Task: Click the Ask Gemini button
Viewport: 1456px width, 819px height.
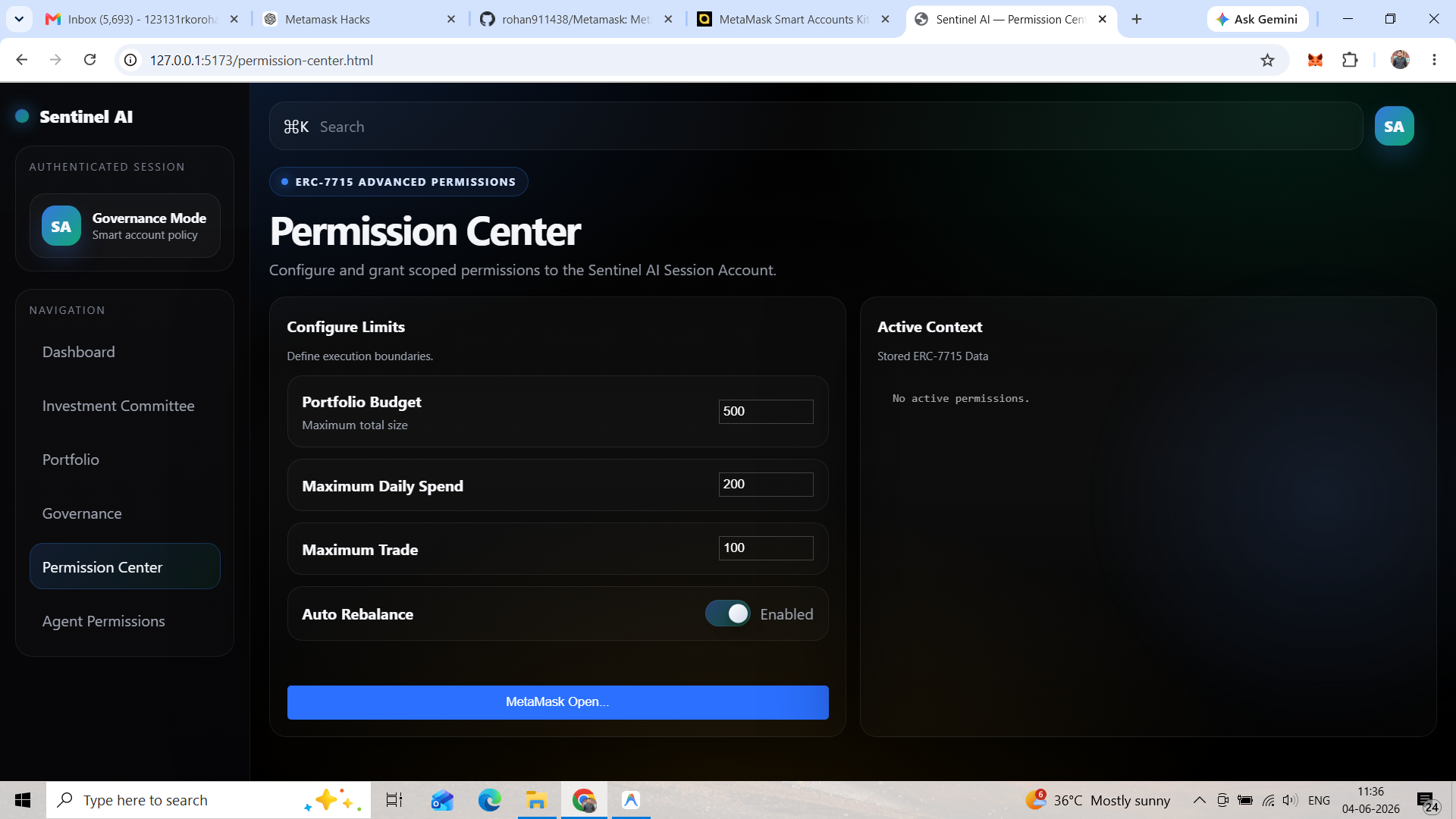Action: (1257, 19)
